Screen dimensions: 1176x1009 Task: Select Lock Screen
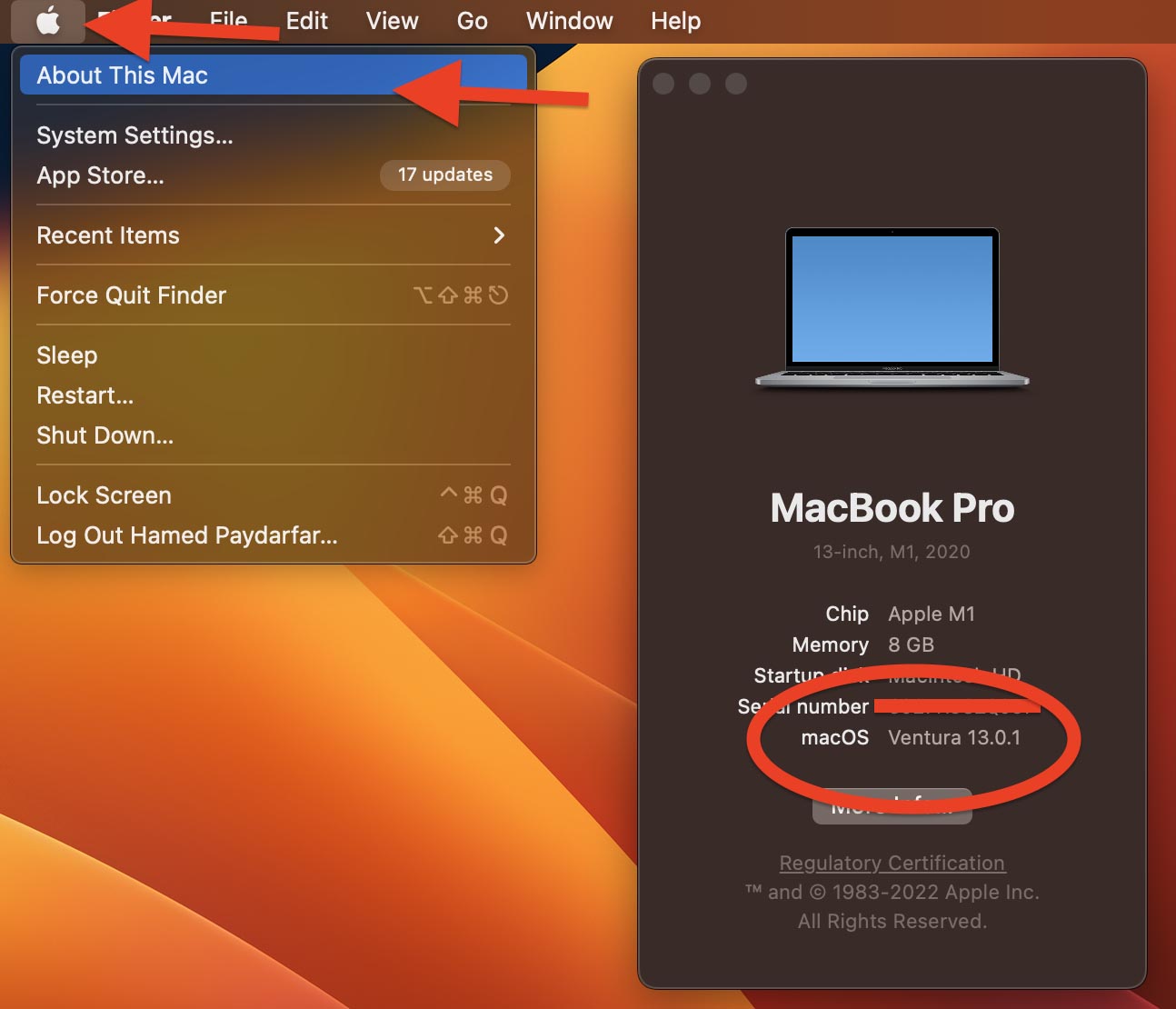274,495
